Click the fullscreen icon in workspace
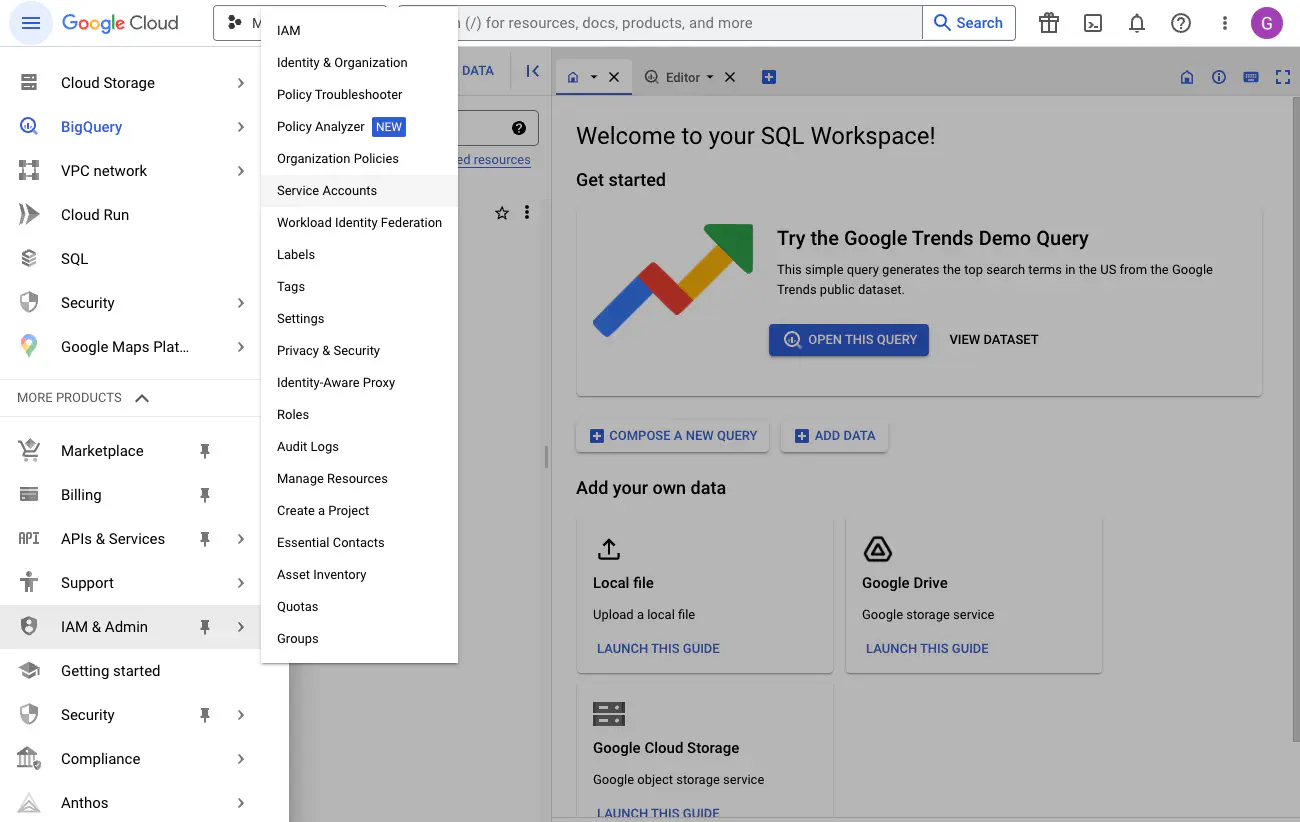Image resolution: width=1300 pixels, height=822 pixels. point(1282,77)
